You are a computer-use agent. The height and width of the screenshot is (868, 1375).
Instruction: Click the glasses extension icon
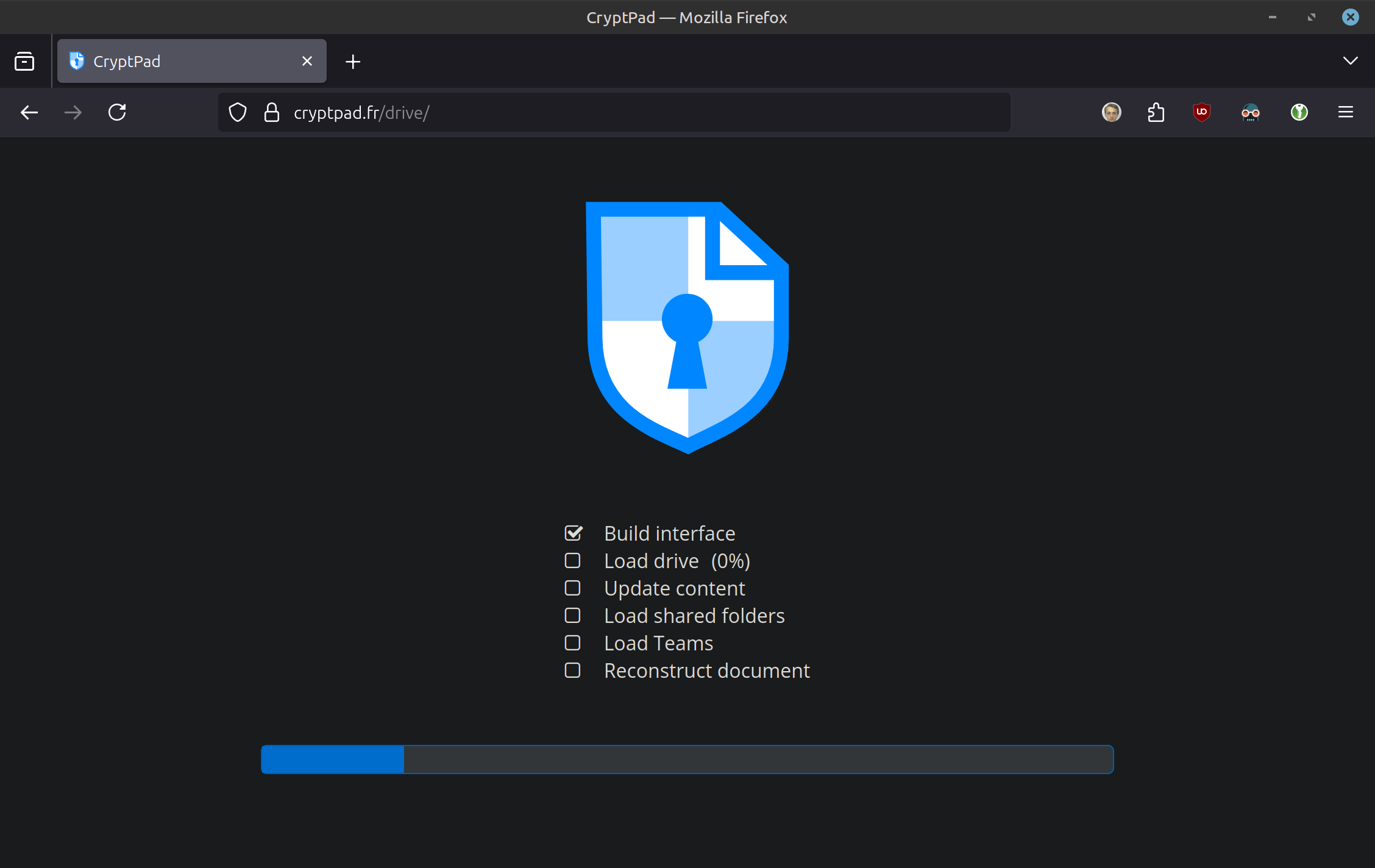tap(1250, 112)
